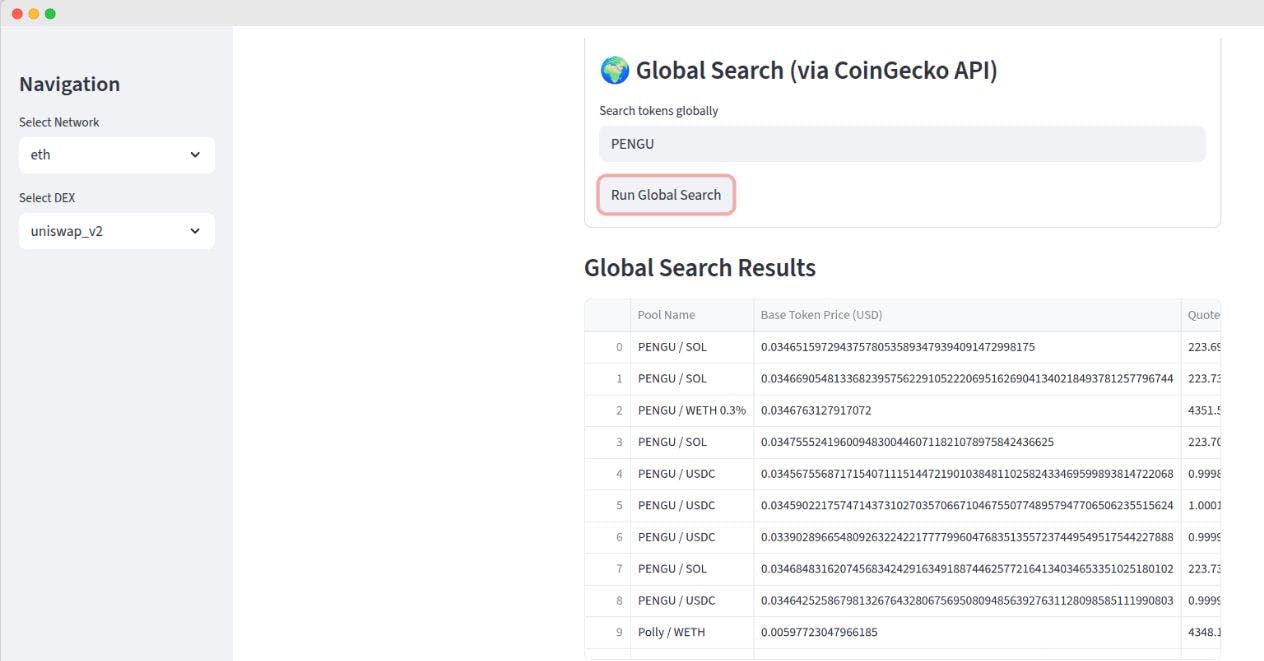Click the partially visible Quote column header
This screenshot has width=1264, height=661.
point(1202,315)
